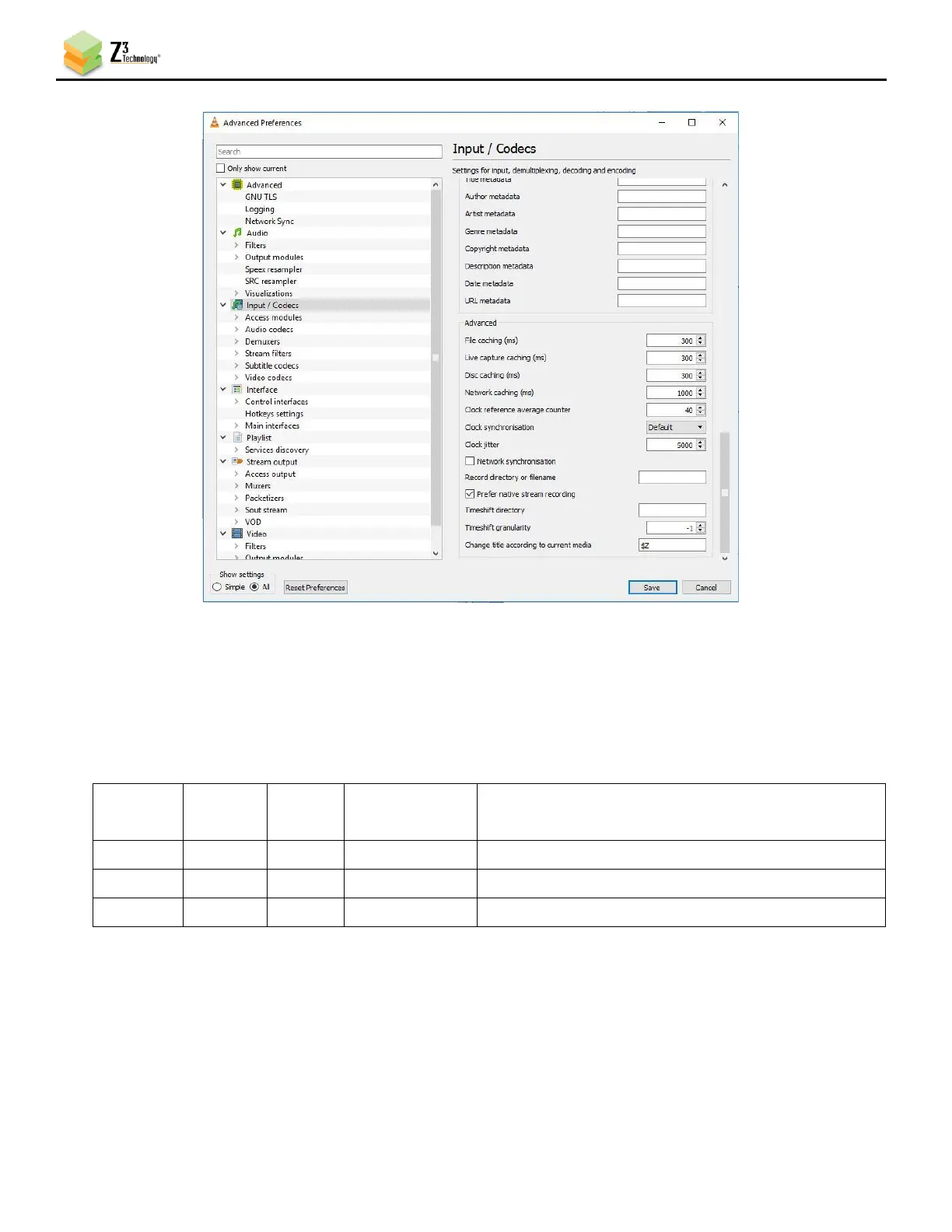This screenshot has width=952, height=1232.
Task: Click the Playlist category icon
Action: (237, 438)
